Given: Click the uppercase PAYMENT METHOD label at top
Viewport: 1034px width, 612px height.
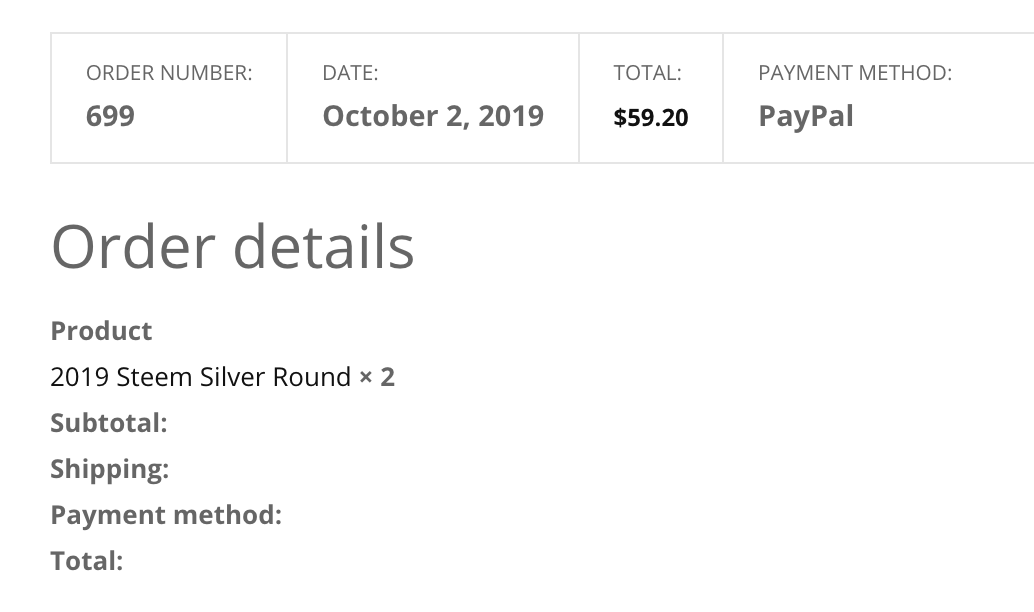Looking at the screenshot, I should (855, 73).
